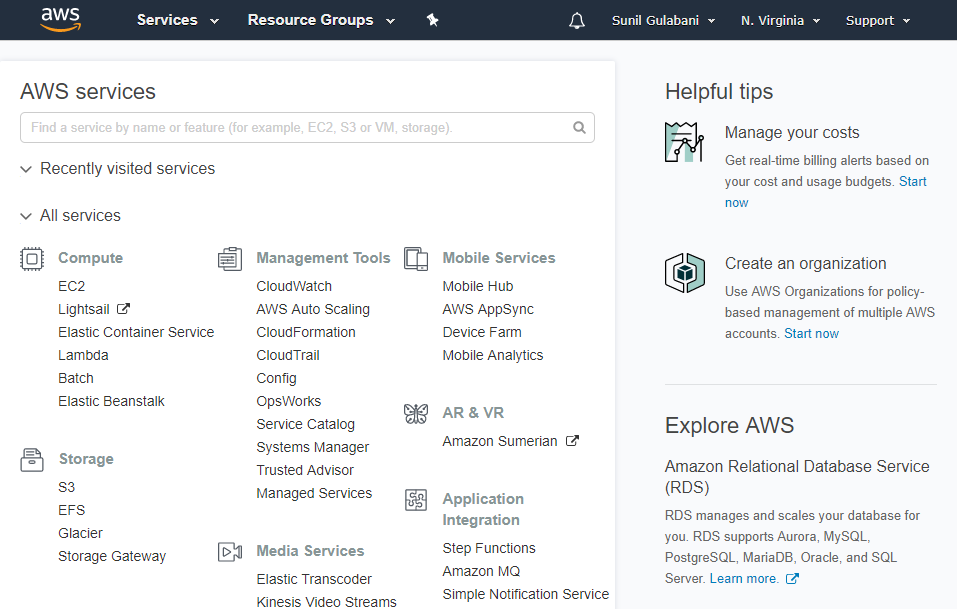Viewport: 957px width, 609px height.
Task: Click the Management Tools clipboard icon
Action: tap(230, 259)
